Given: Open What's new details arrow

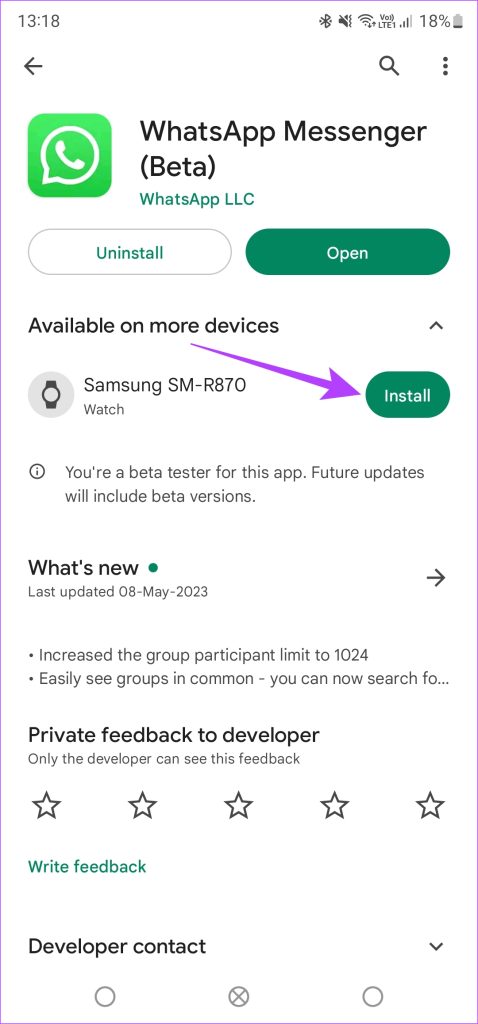Looking at the screenshot, I should [436, 577].
